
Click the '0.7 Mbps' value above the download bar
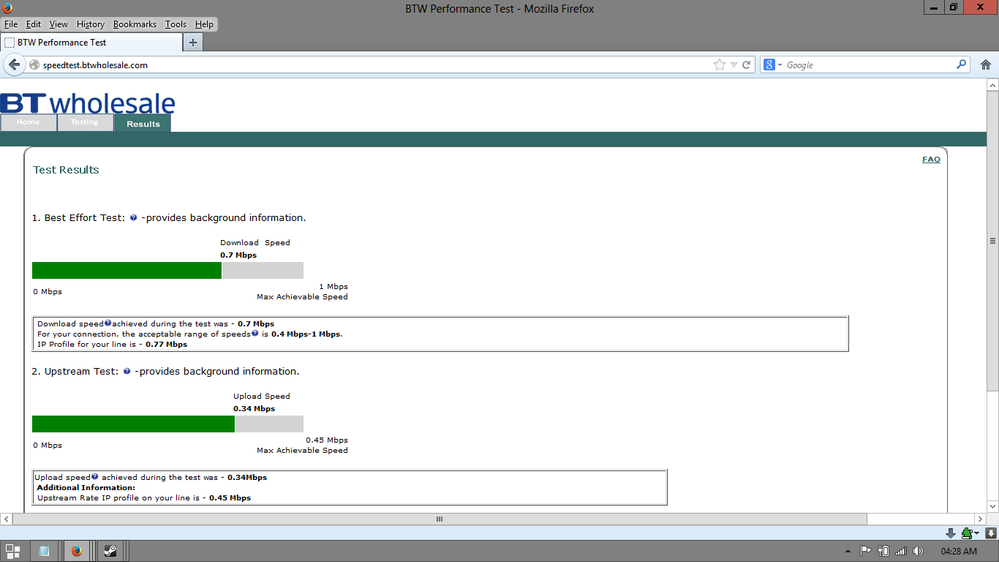238,255
